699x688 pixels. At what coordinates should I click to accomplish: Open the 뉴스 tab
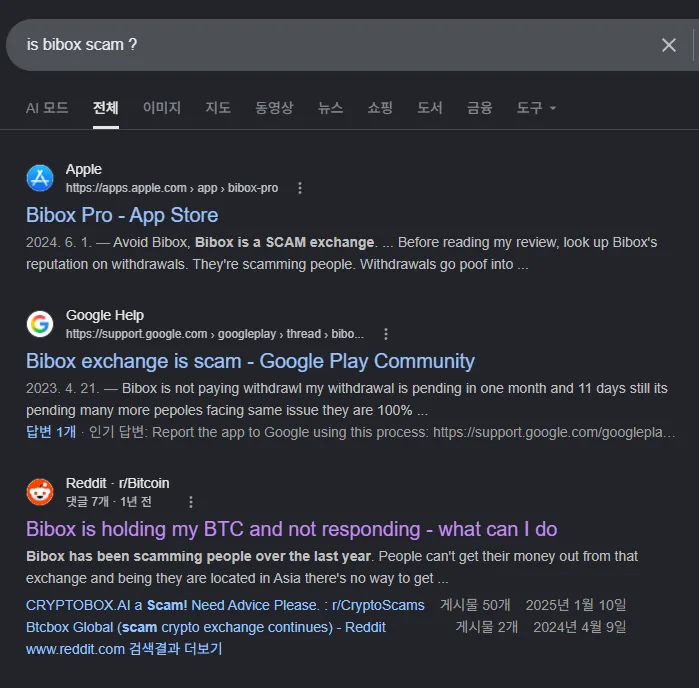click(x=330, y=107)
